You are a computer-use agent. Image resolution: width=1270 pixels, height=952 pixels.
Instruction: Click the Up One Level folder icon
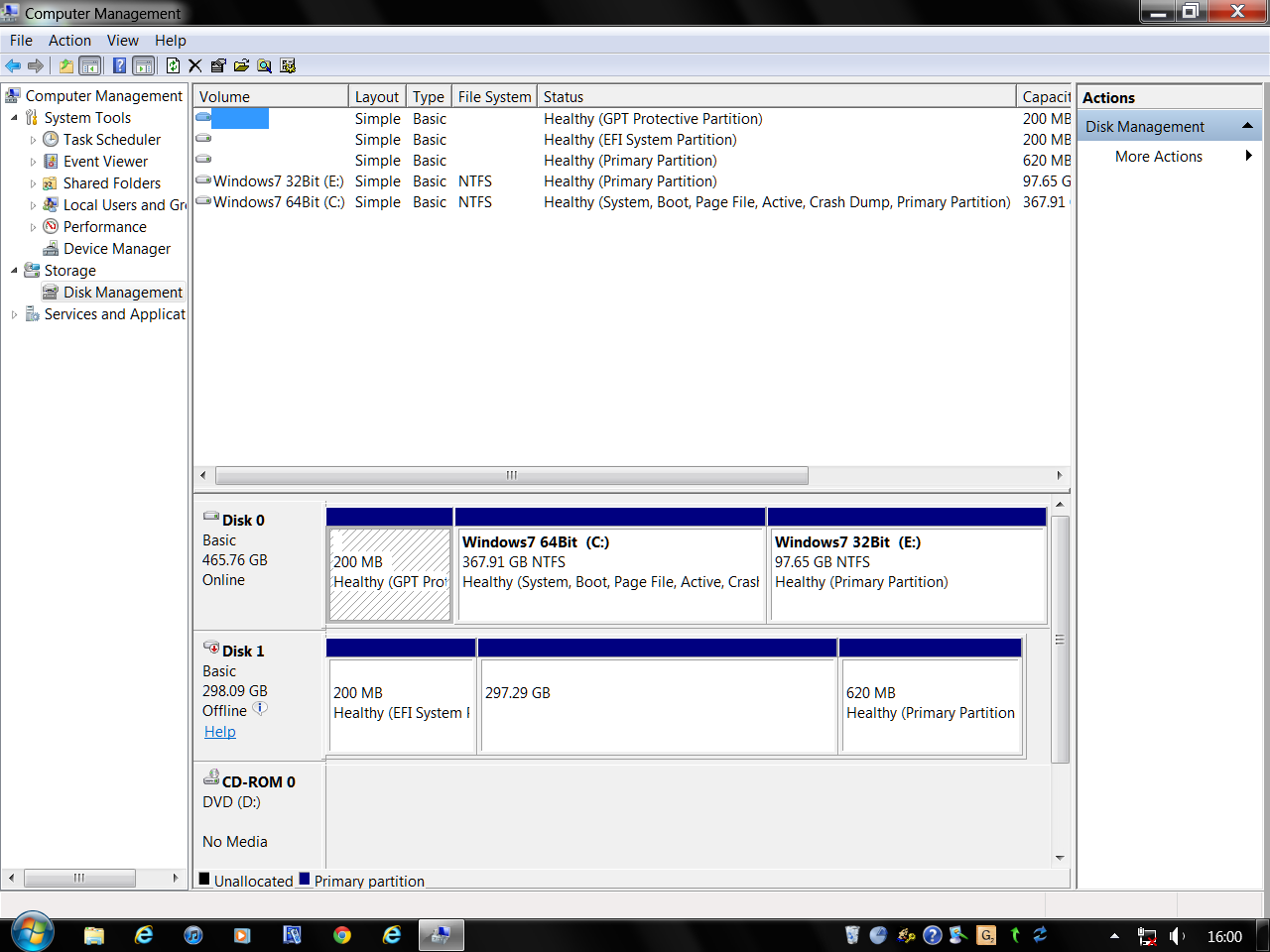66,66
